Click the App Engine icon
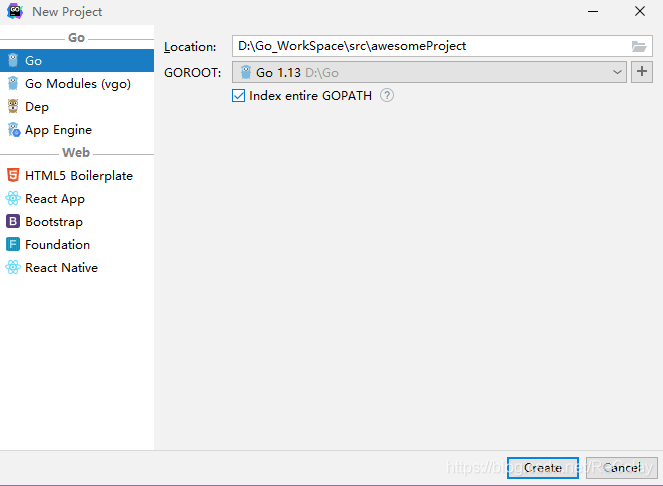 14,129
